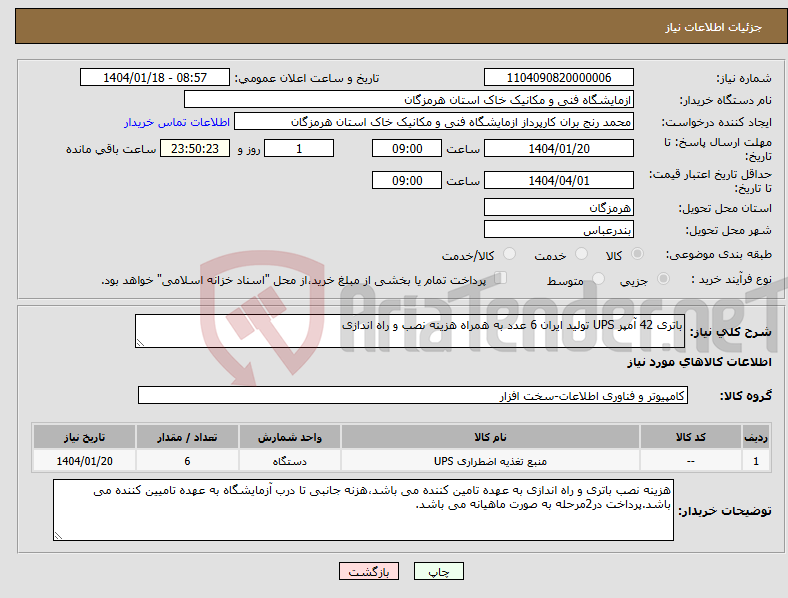Viewport: 788px width, 598px height.
Task: Click the واحد شمارش column header
Action: pos(290,437)
